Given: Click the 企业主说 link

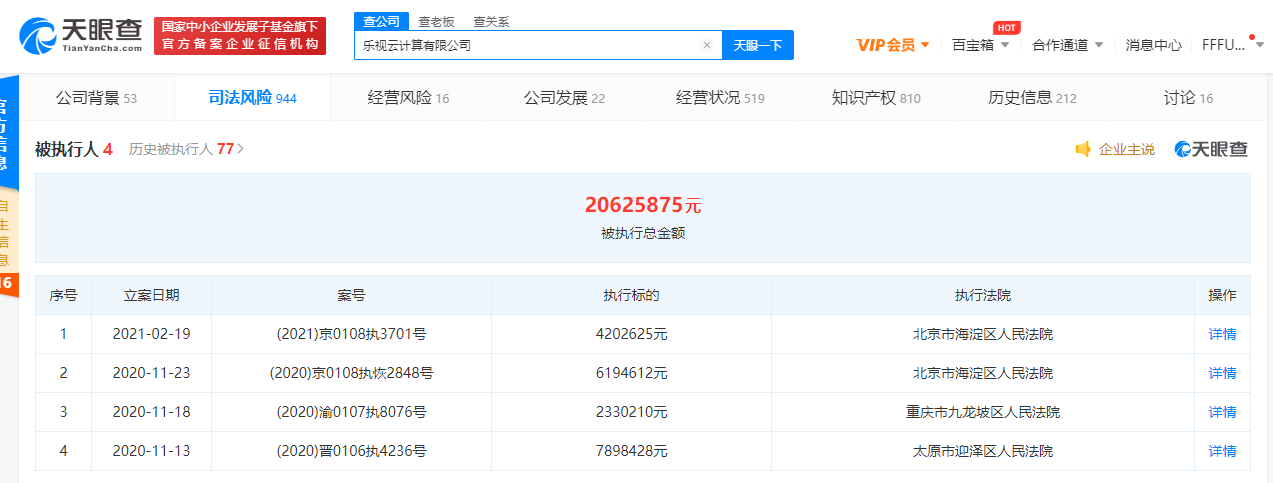Looking at the screenshot, I should [x=1126, y=149].
